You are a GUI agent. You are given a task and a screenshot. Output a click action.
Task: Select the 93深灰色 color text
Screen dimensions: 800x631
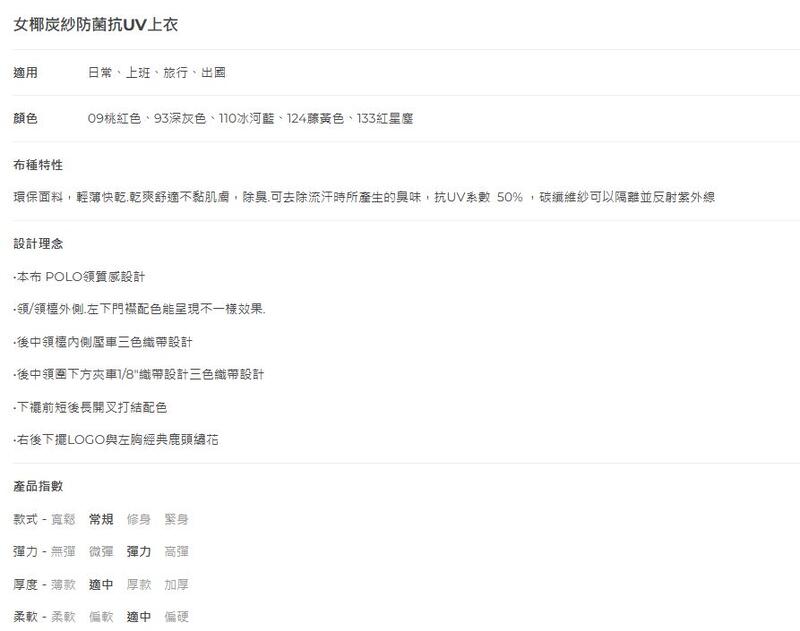(179, 119)
